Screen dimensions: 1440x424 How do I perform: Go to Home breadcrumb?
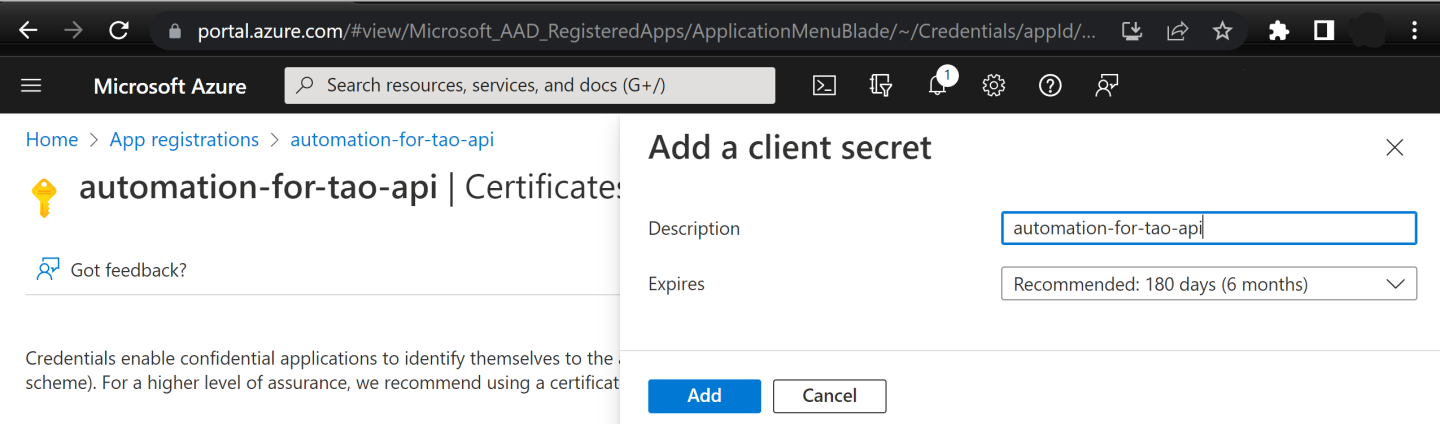52,140
